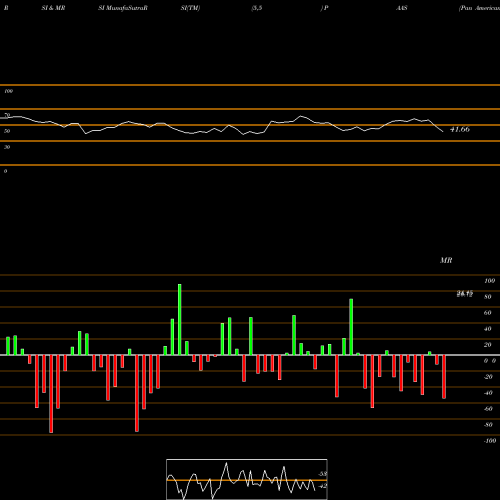Click the MR axis 60 label

[488, 313]
